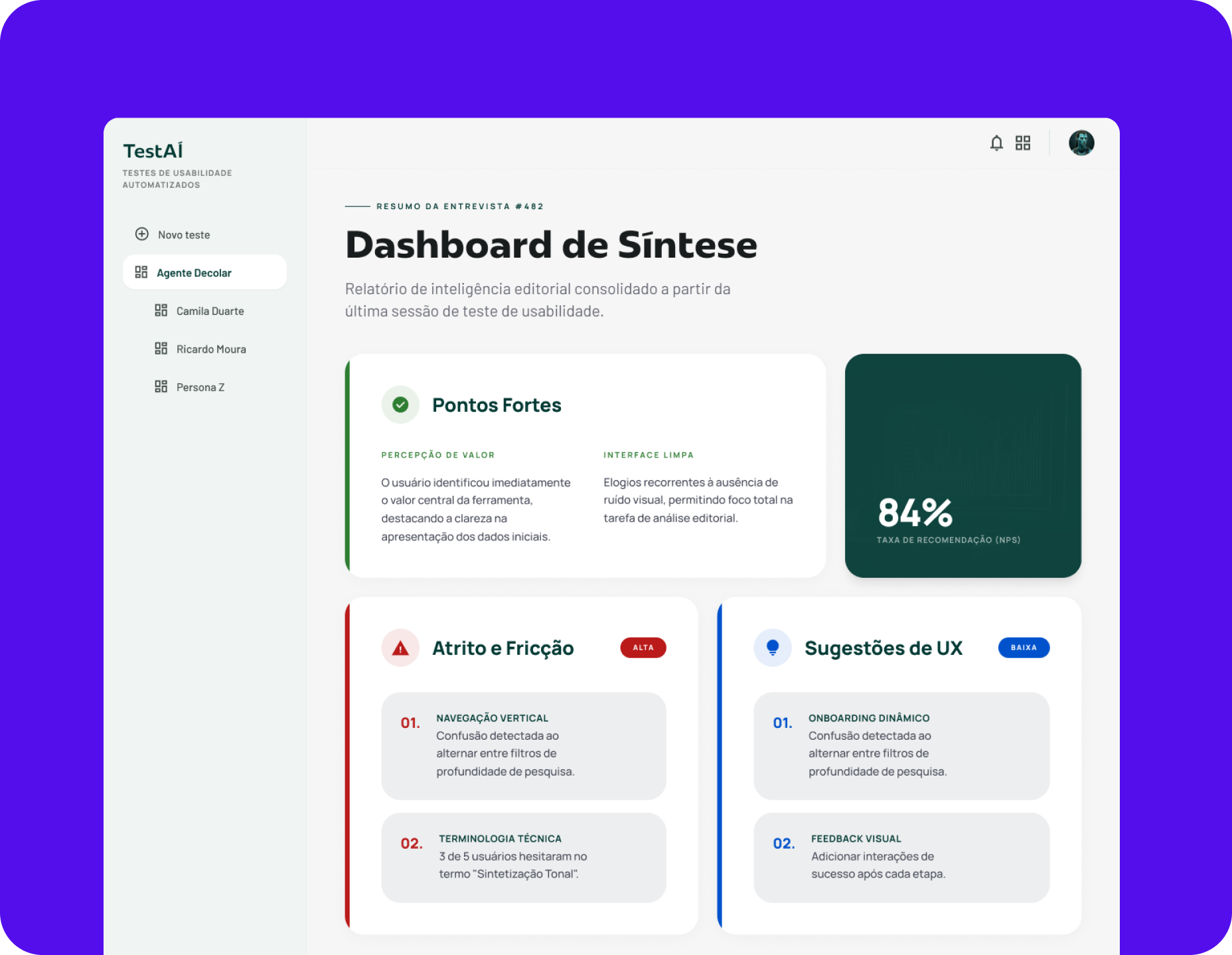Open the Onboarding Dinâmico suggestion card
Screen dimensions: 1232x955
[901, 746]
